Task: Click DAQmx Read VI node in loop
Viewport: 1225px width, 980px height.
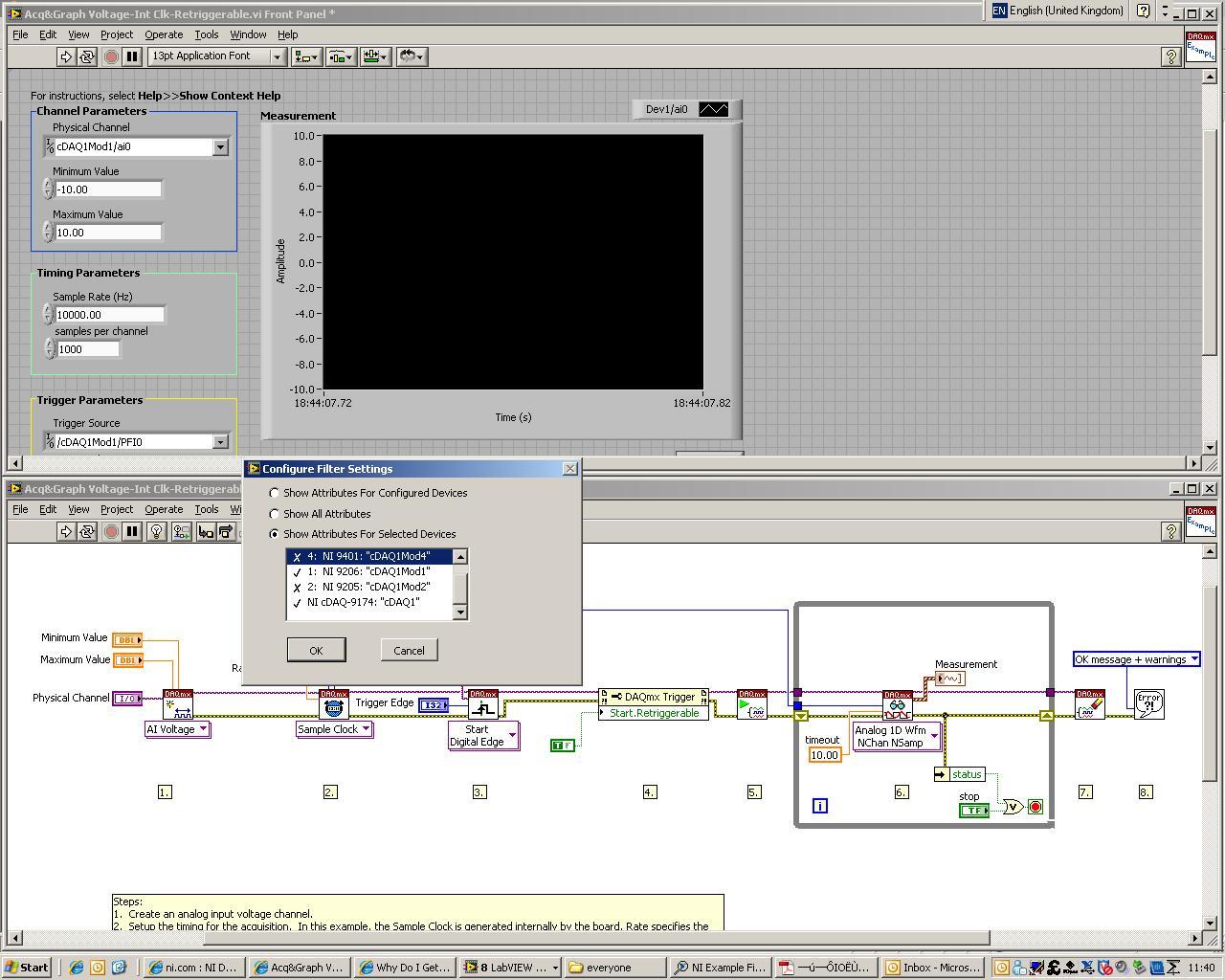Action: click(x=898, y=705)
